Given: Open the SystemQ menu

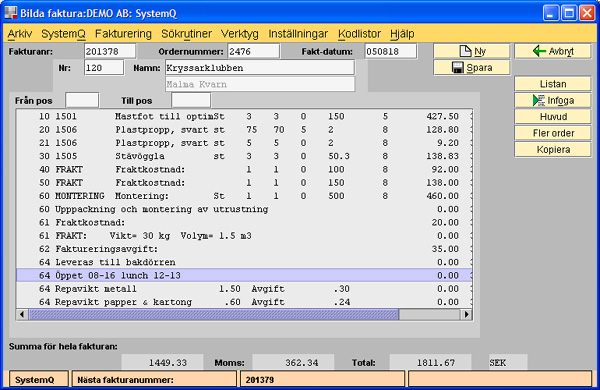Looking at the screenshot, I should click(63, 34).
